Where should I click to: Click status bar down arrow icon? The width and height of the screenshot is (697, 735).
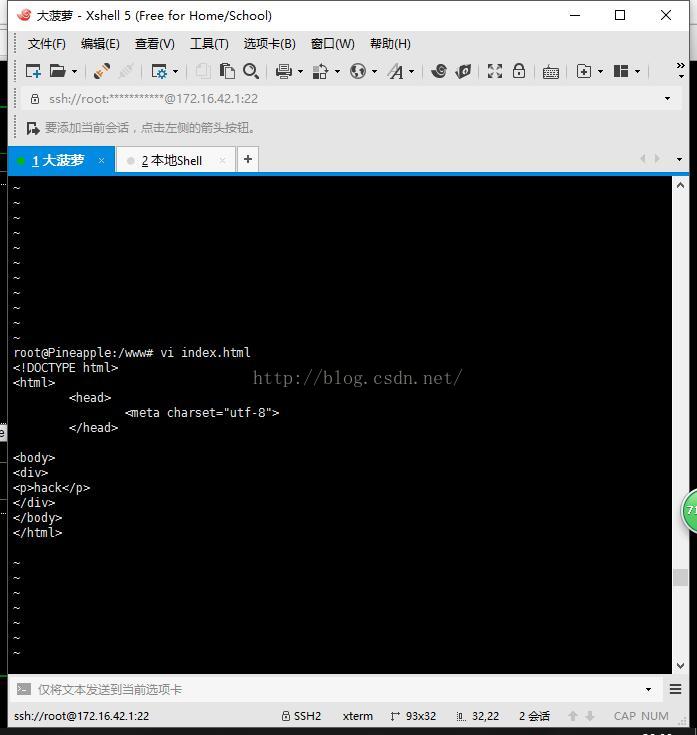[590, 716]
